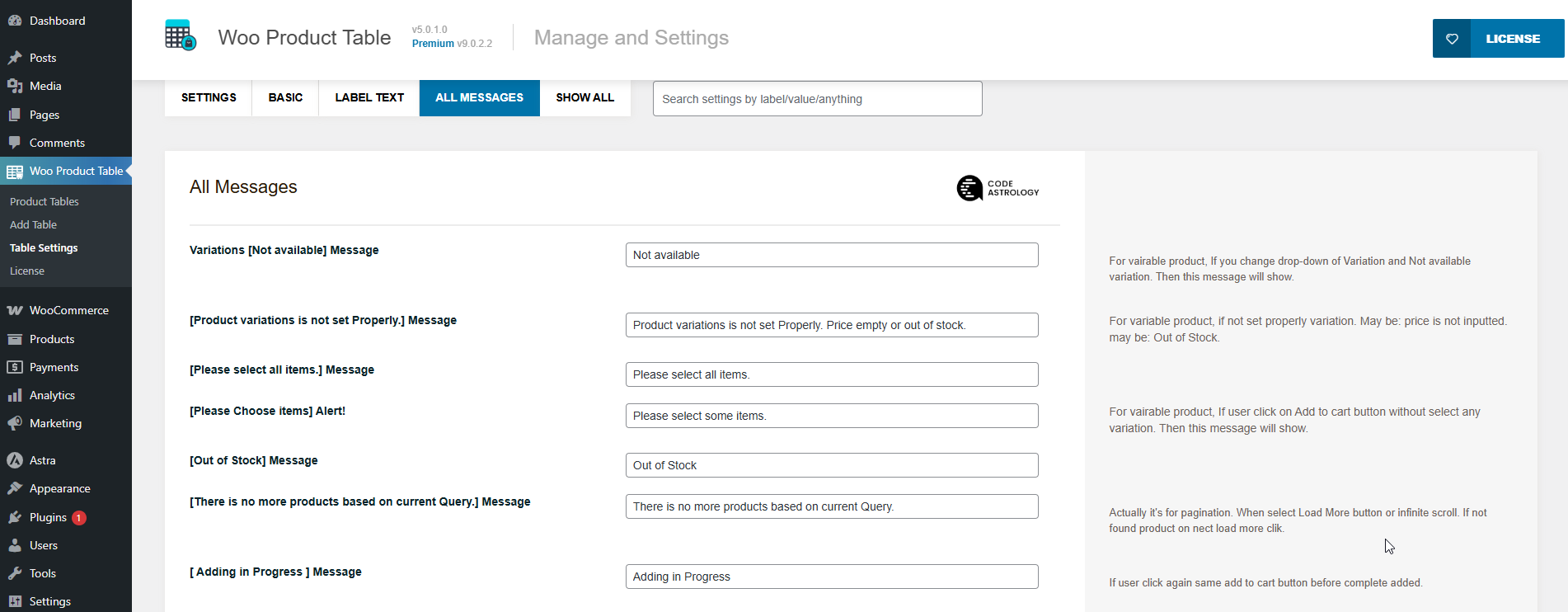The width and height of the screenshot is (1568, 612).
Task: Open the Analytics menu link
Action: pos(52,395)
